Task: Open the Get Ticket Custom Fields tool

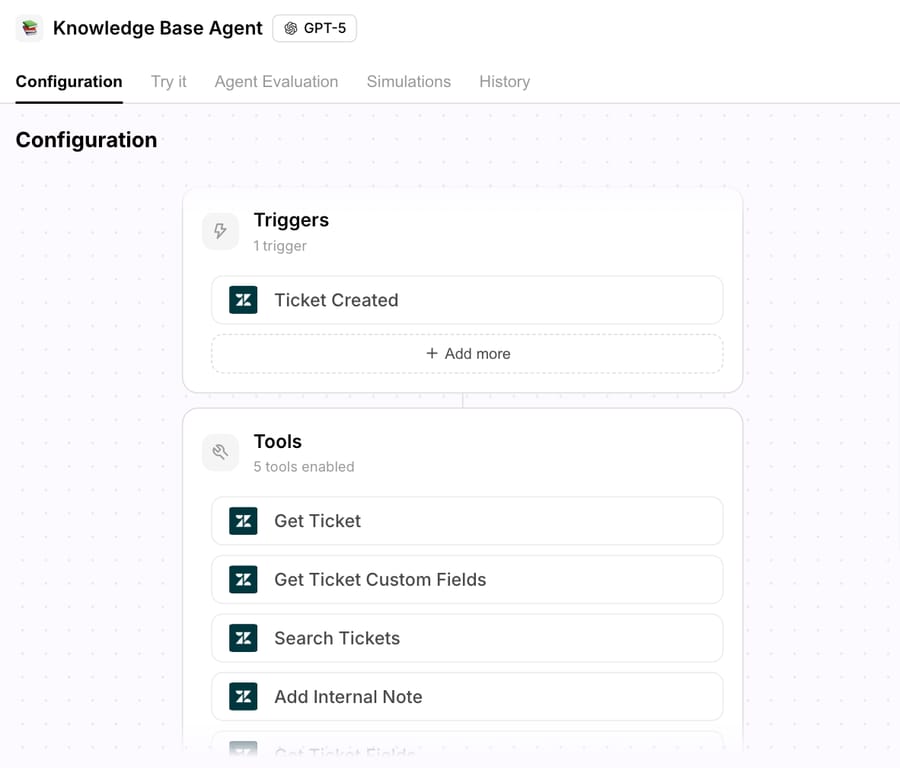Action: pyautogui.click(x=467, y=580)
